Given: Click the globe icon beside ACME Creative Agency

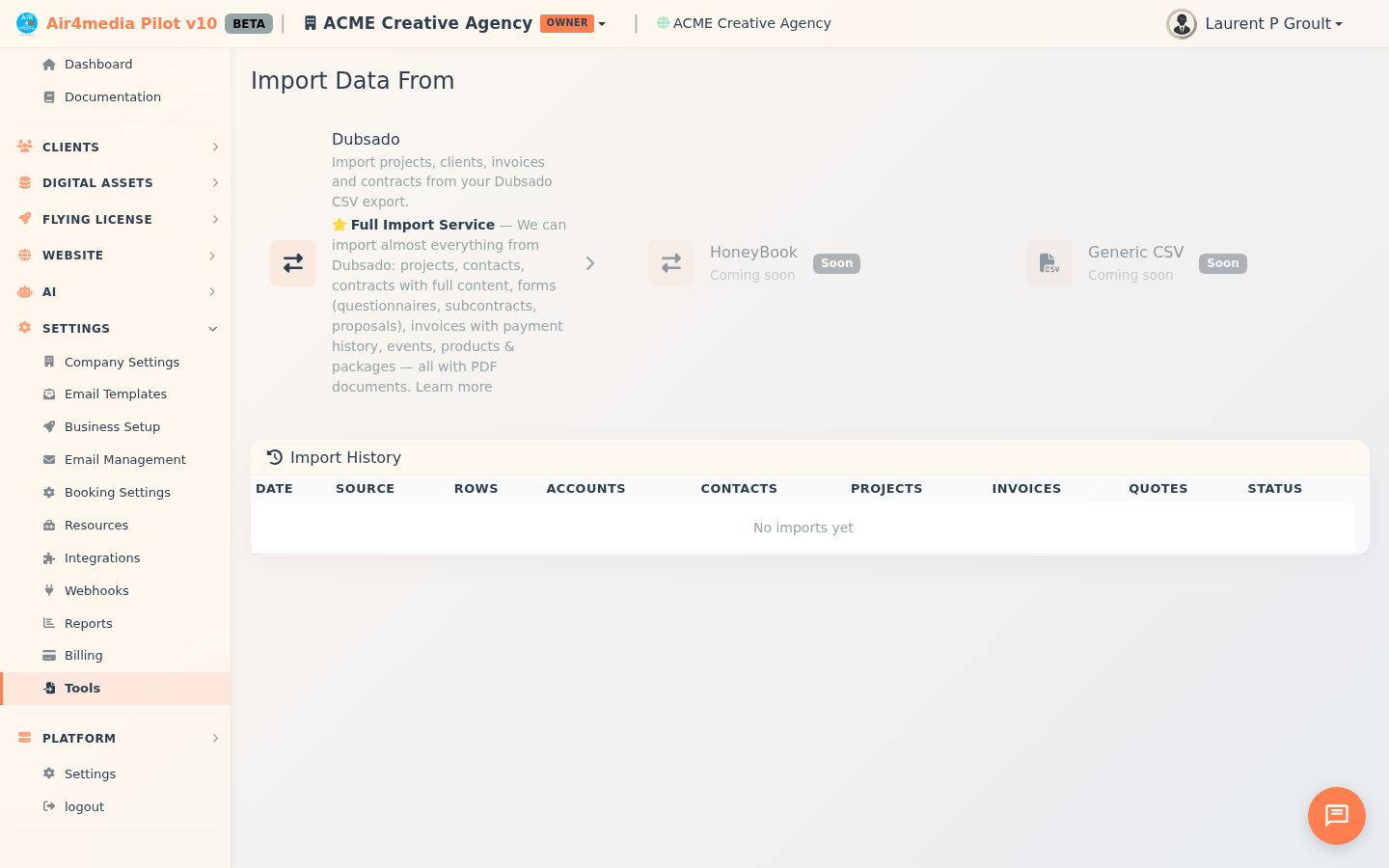Looking at the screenshot, I should (x=663, y=23).
